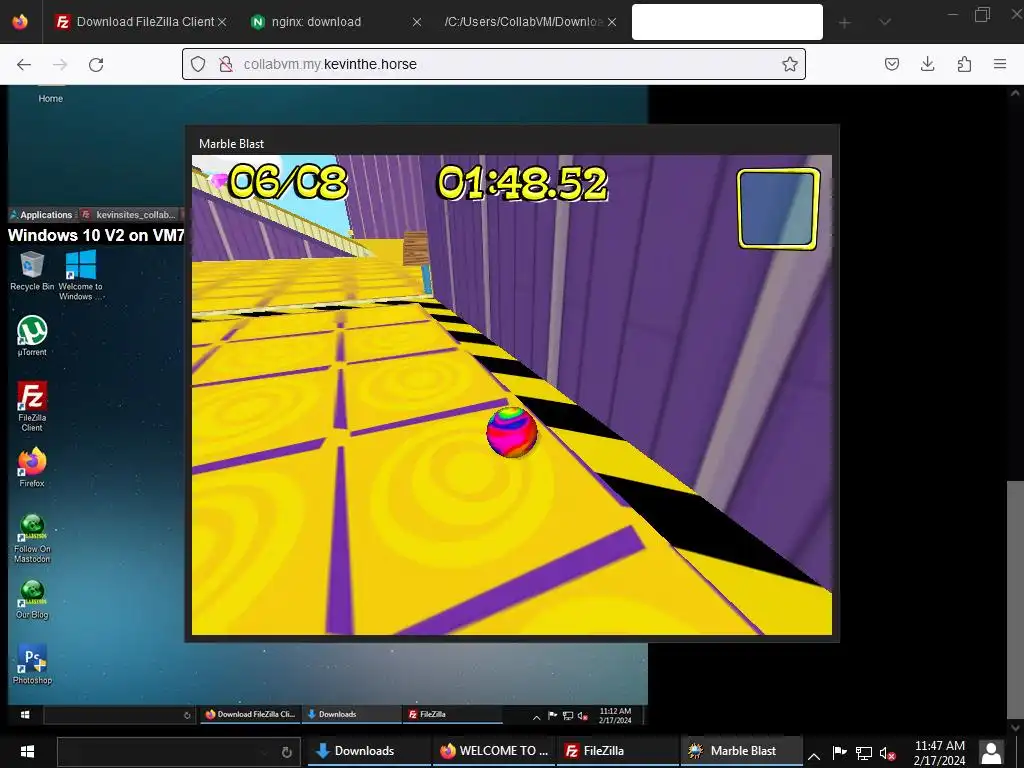
Task: Open Download FileZilla Cli... on inner taskbar
Action: (250, 714)
